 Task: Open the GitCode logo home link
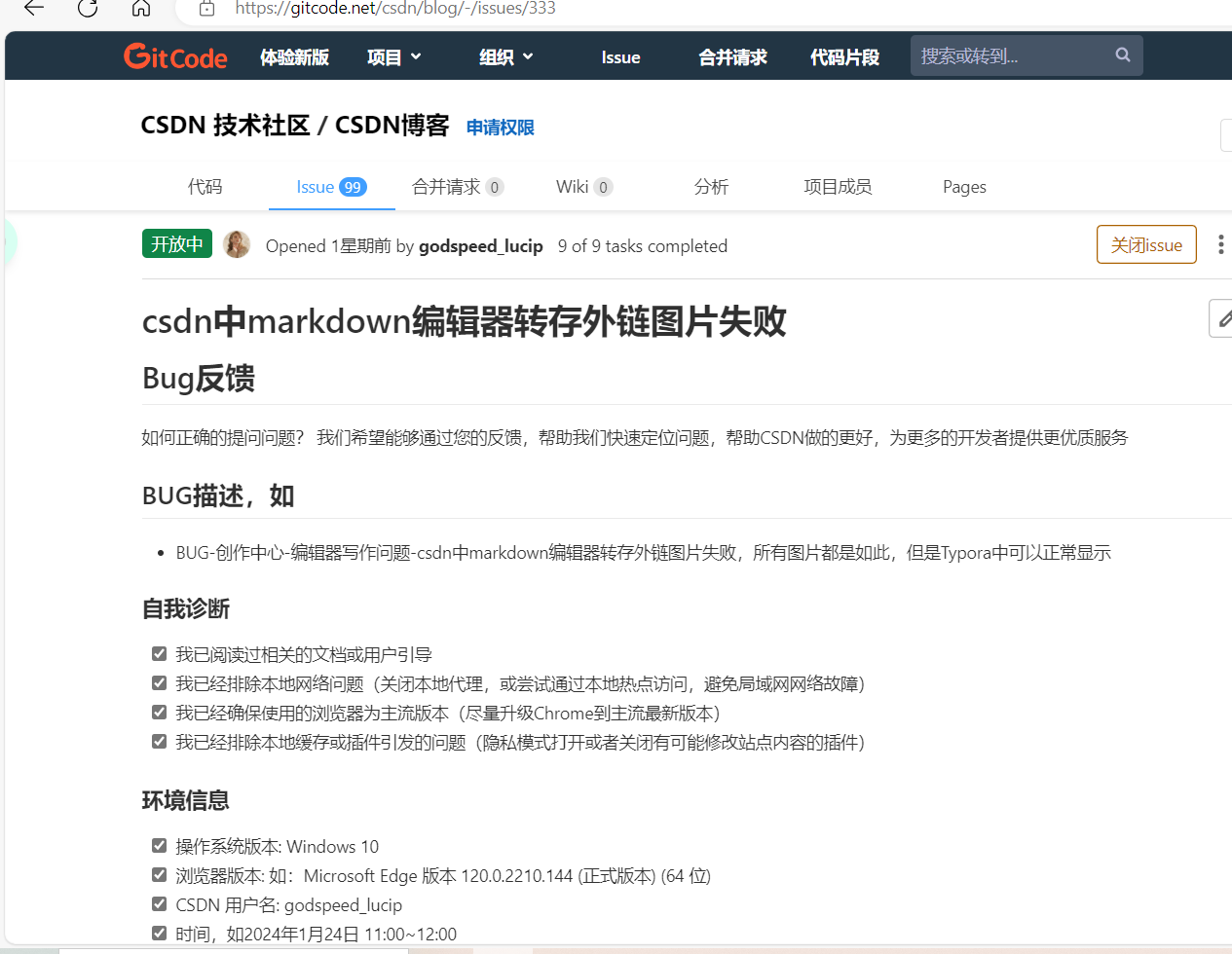click(x=175, y=56)
